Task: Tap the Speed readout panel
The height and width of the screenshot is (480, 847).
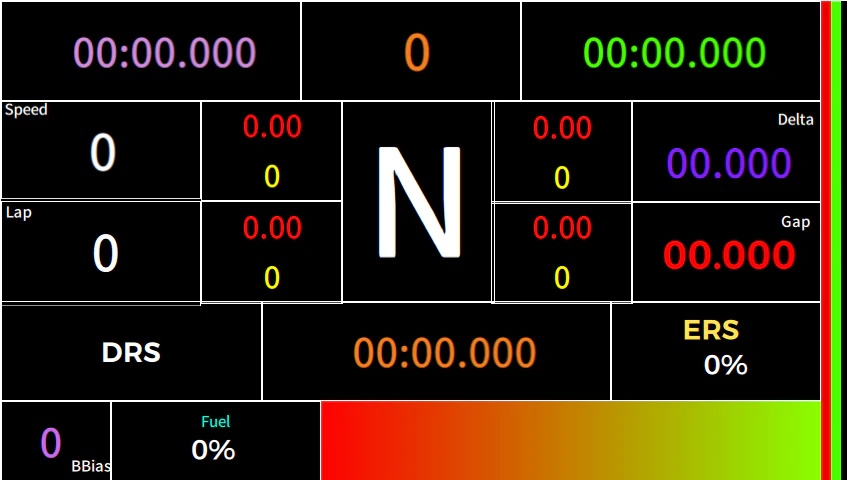Action: pos(102,152)
